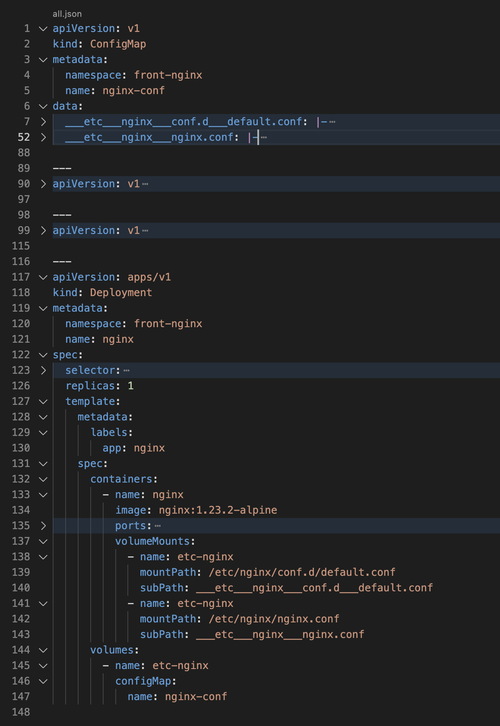Collapse the spec block at line 122

[43, 355]
